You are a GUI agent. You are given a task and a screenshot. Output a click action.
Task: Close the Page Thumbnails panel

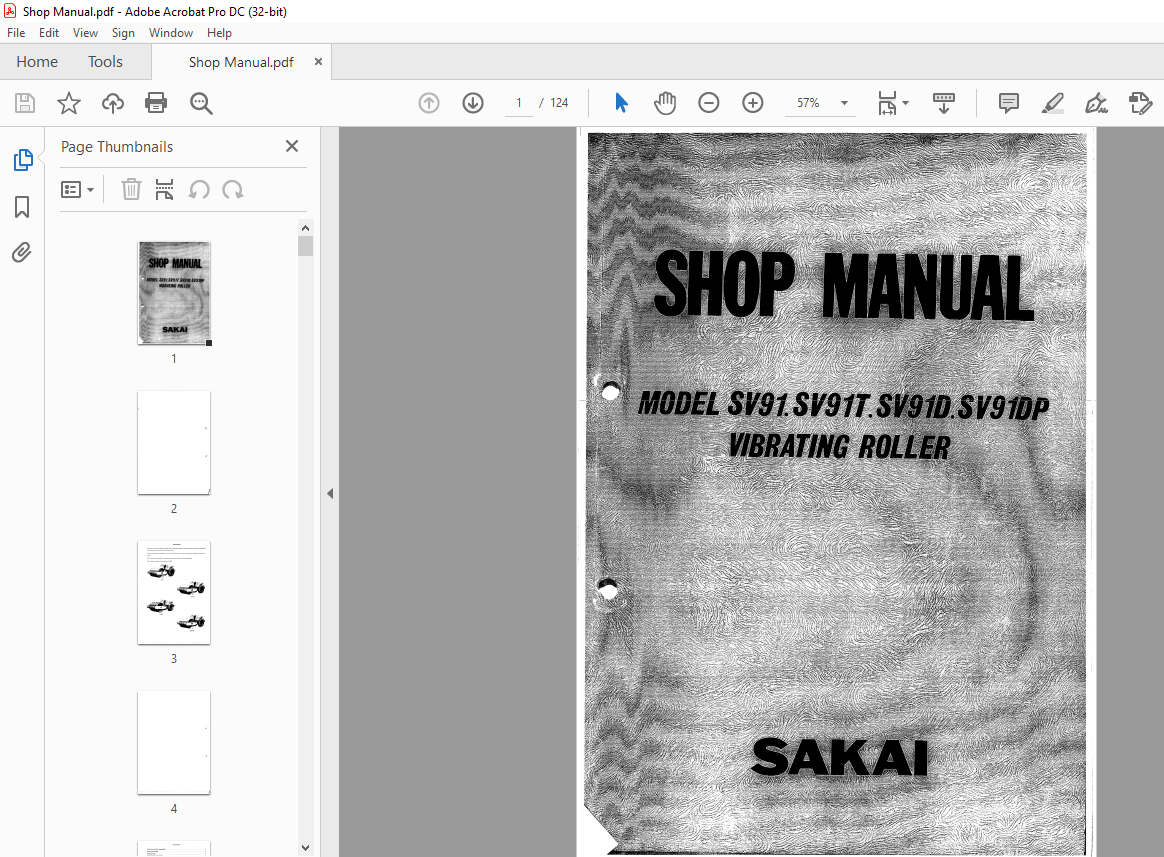click(x=292, y=146)
